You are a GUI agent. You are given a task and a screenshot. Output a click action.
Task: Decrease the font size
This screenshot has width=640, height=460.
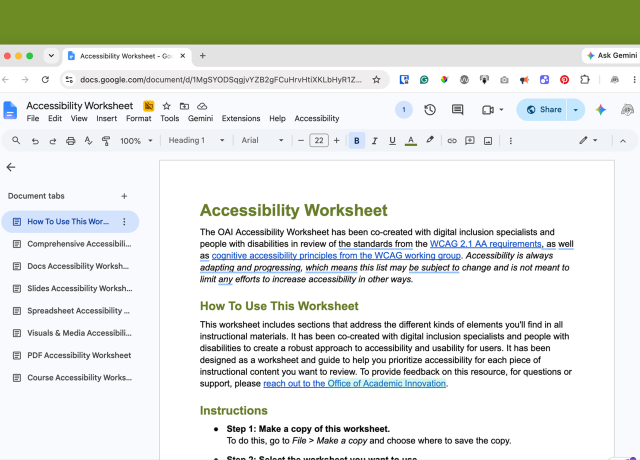click(x=301, y=141)
